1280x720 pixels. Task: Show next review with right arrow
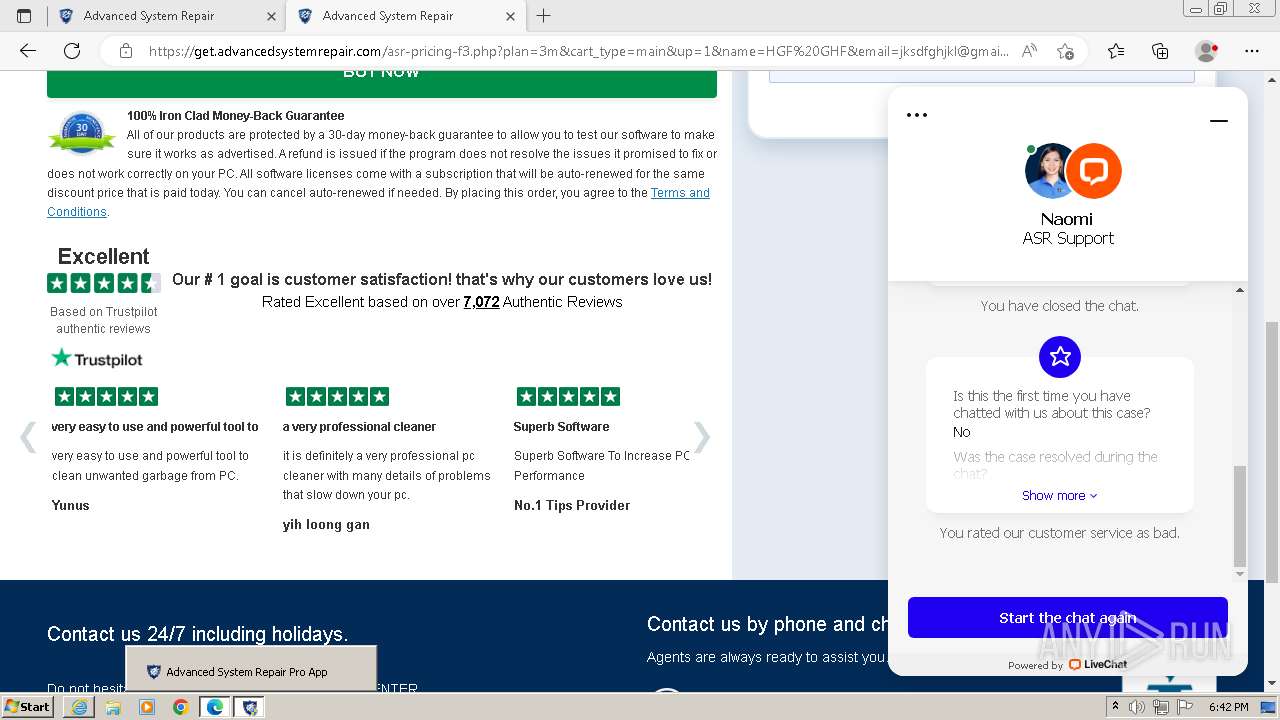(702, 437)
